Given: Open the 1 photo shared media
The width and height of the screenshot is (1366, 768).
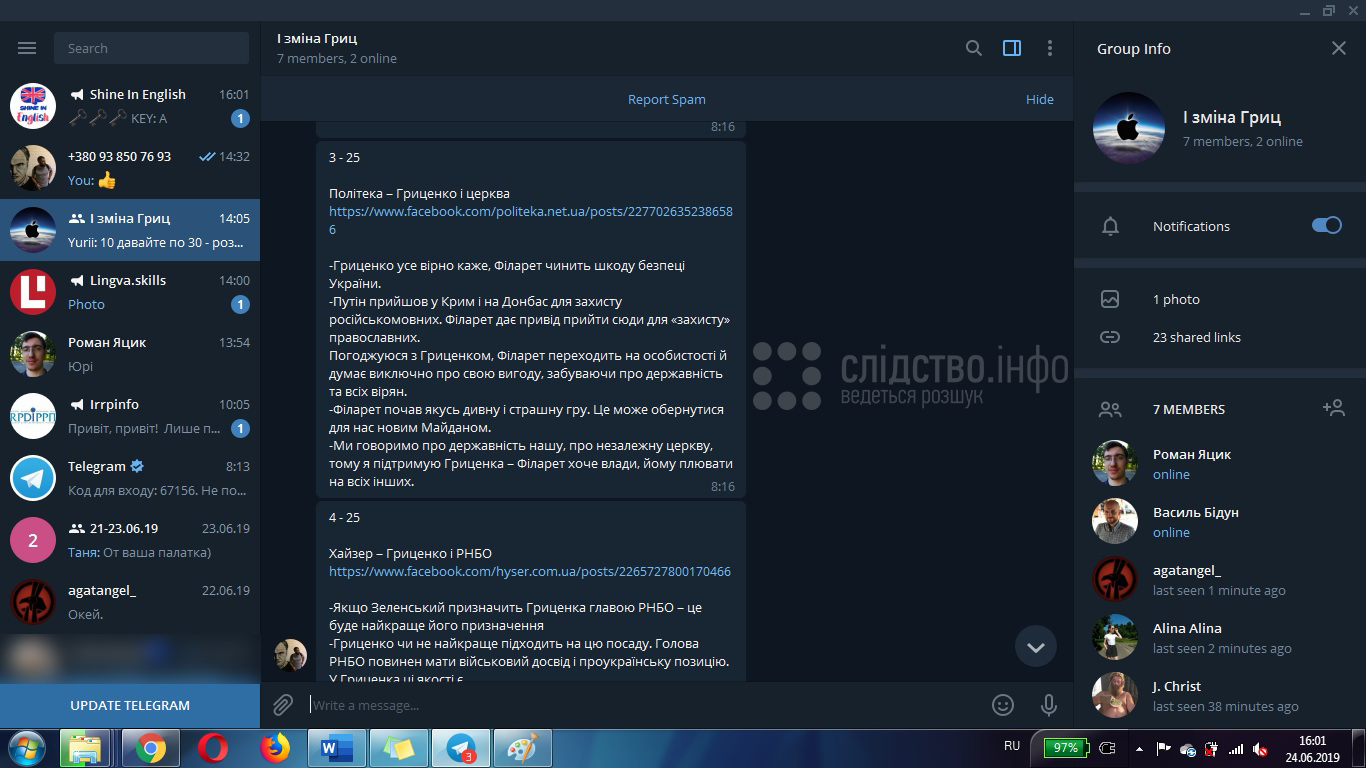Looking at the screenshot, I should click(1176, 299).
